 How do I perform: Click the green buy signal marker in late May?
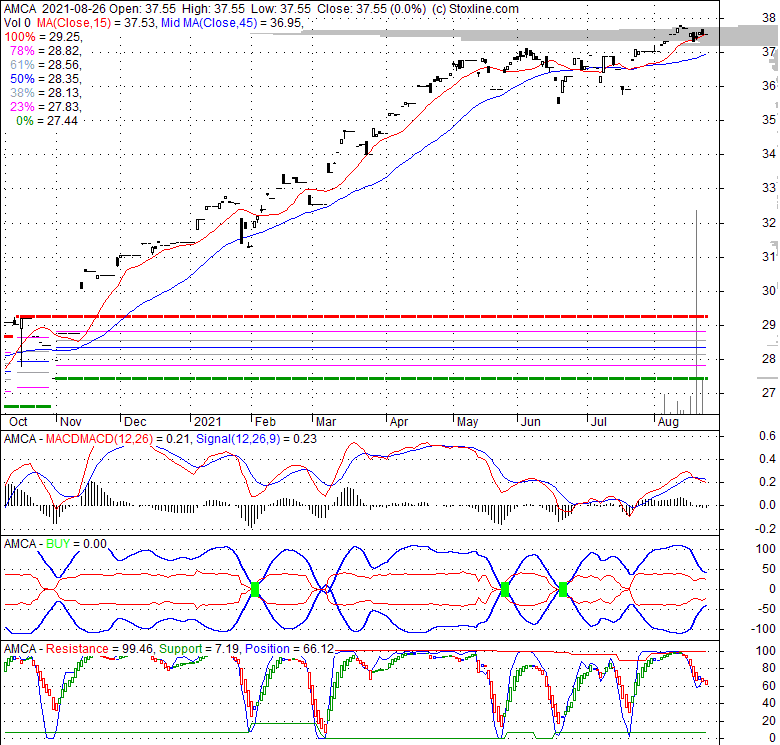click(x=505, y=589)
